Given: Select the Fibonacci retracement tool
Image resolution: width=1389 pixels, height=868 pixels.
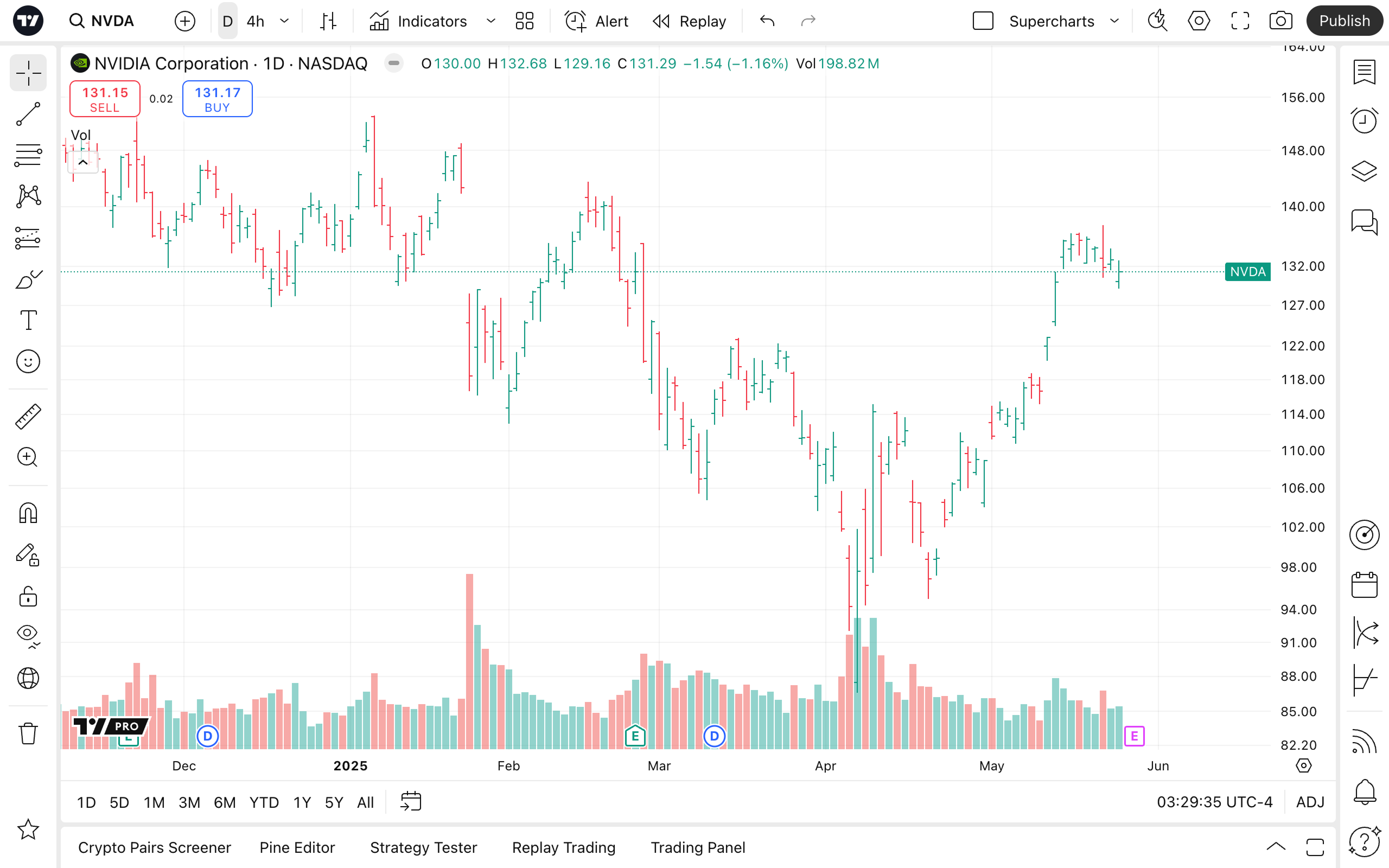Looking at the screenshot, I should [28, 155].
